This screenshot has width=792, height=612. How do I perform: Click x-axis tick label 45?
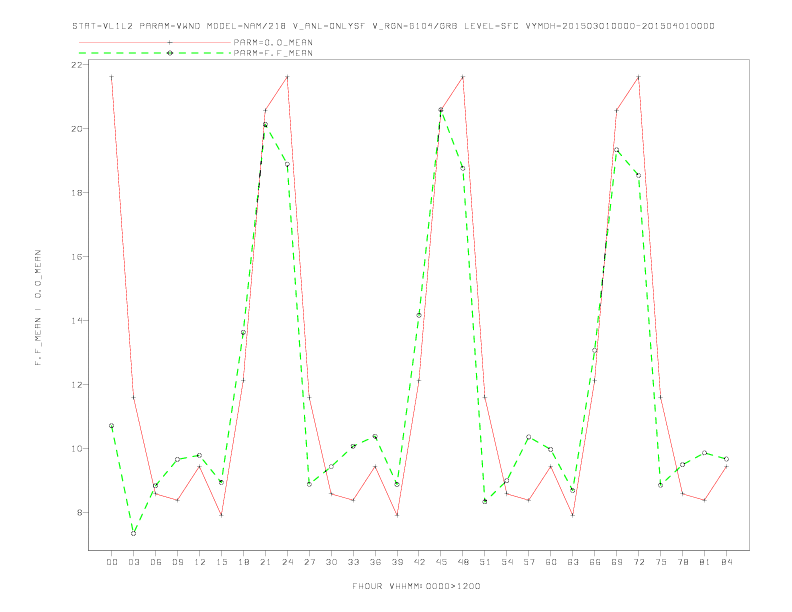(441, 562)
